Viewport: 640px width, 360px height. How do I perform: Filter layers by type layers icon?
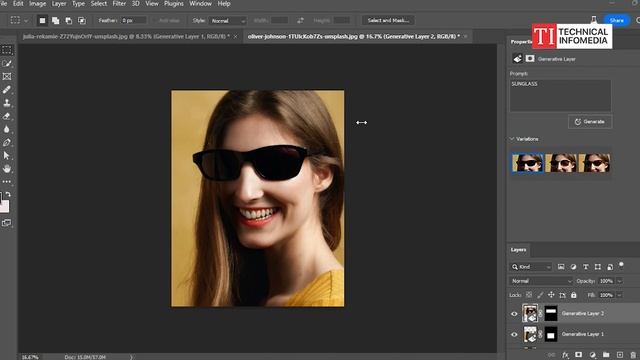(x=586, y=267)
